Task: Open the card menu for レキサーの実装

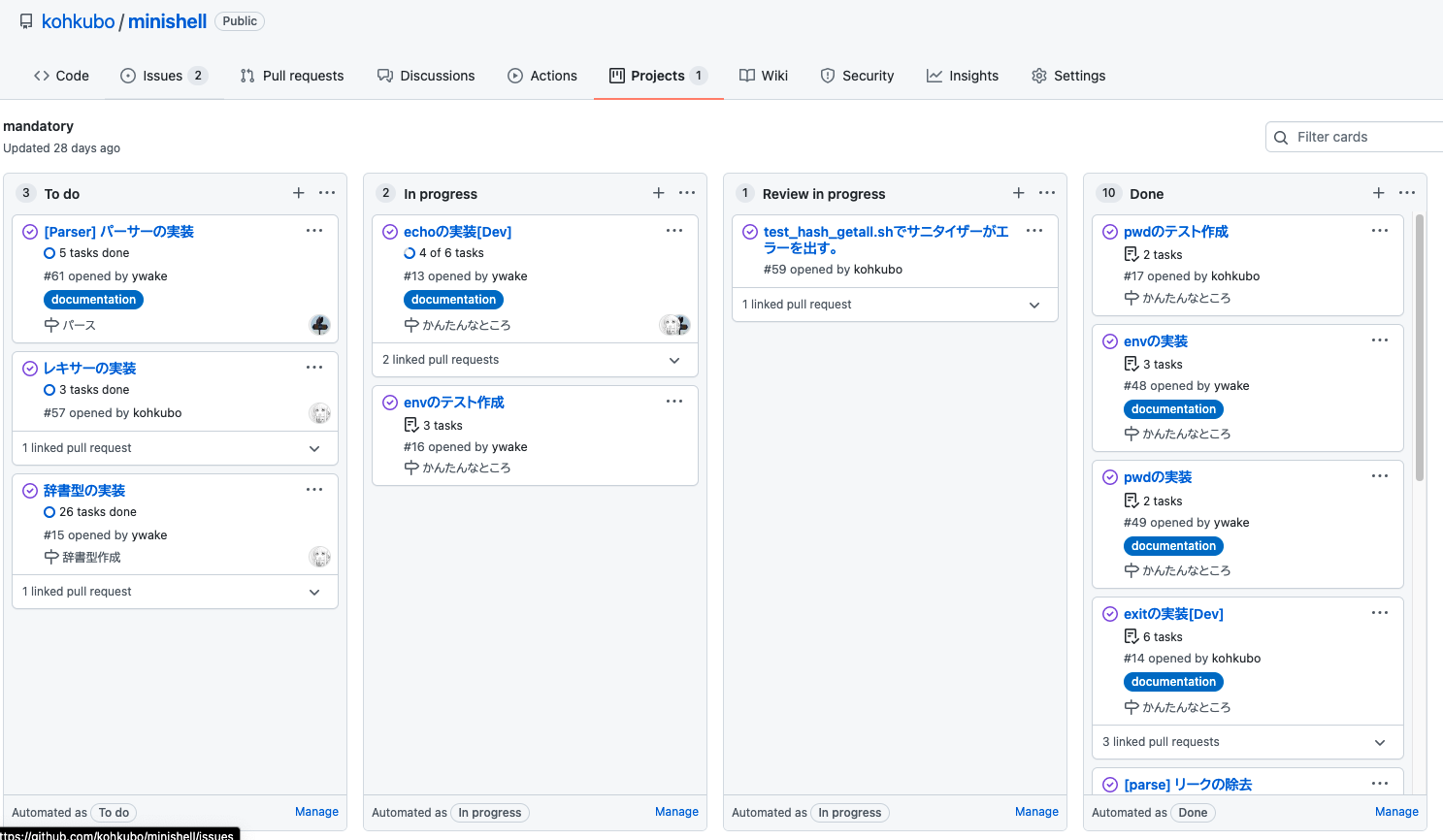Action: click(x=314, y=368)
